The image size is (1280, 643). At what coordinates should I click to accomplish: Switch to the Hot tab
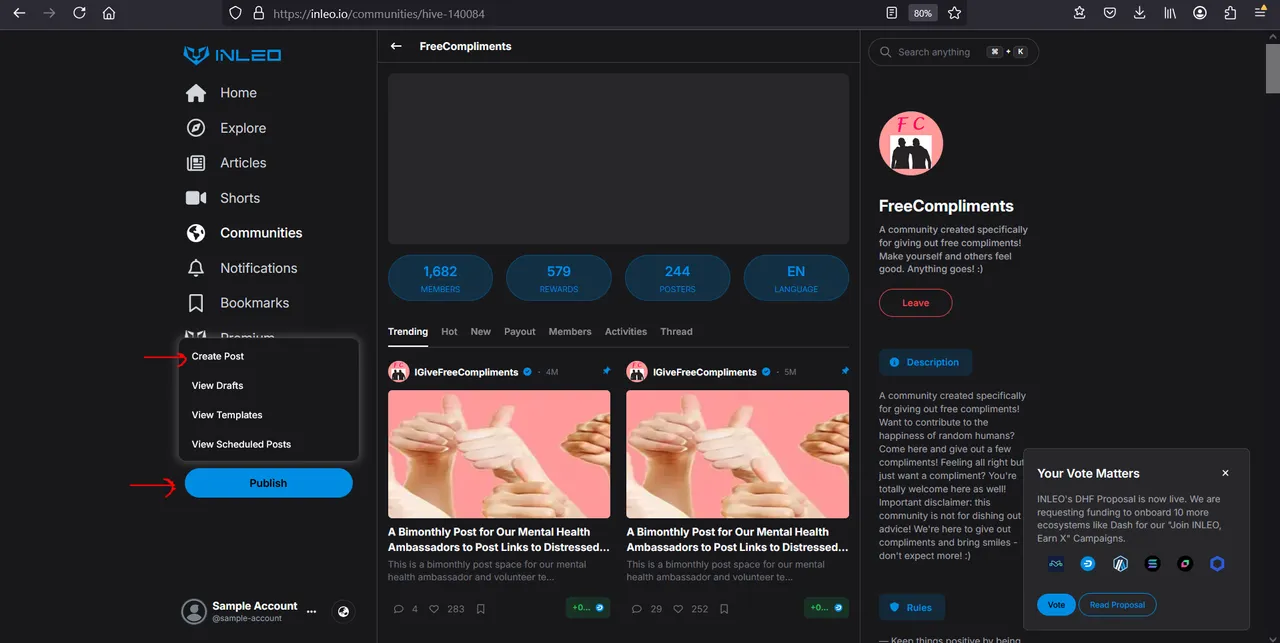[x=449, y=331]
